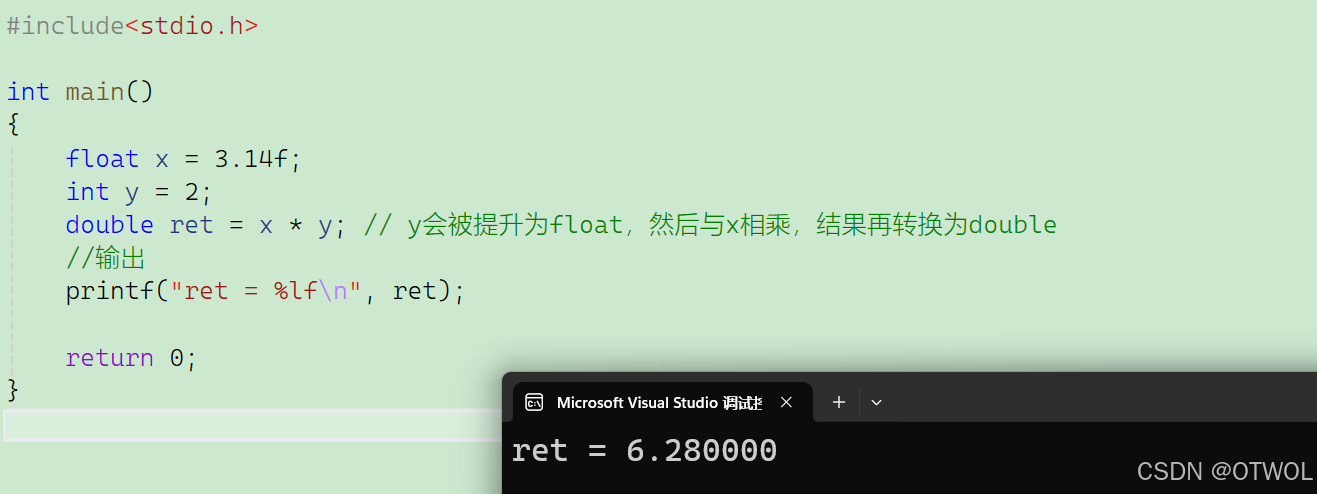The width and height of the screenshot is (1317, 494).
Task: Expand the terminal profiles dropdown chevron
Action: 877,402
